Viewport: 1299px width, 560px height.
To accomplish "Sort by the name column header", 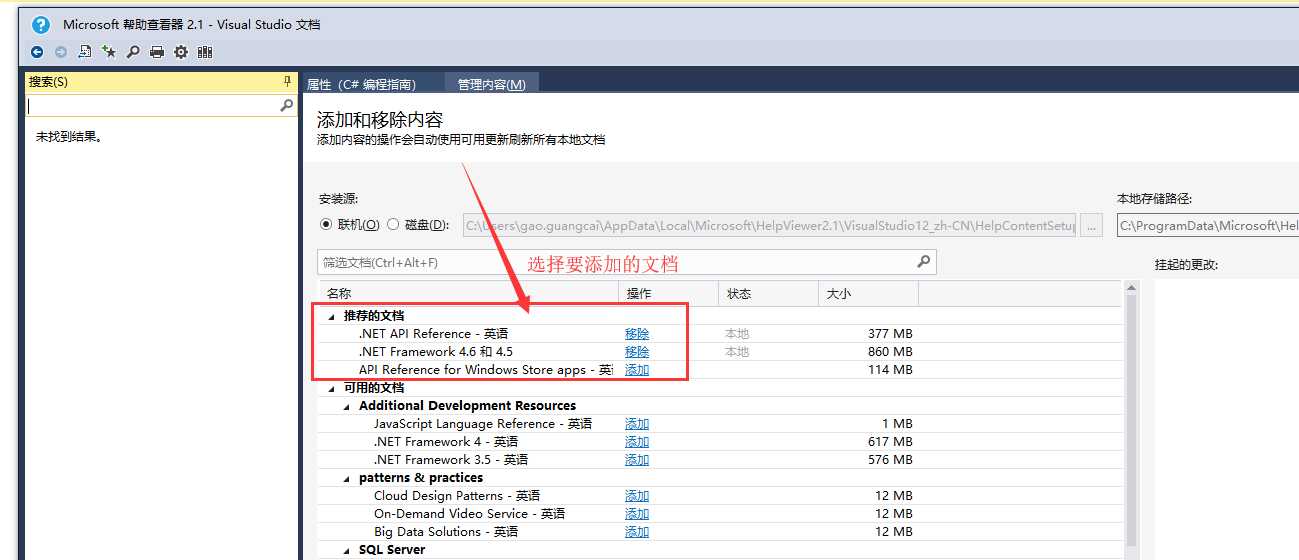I will click(468, 294).
